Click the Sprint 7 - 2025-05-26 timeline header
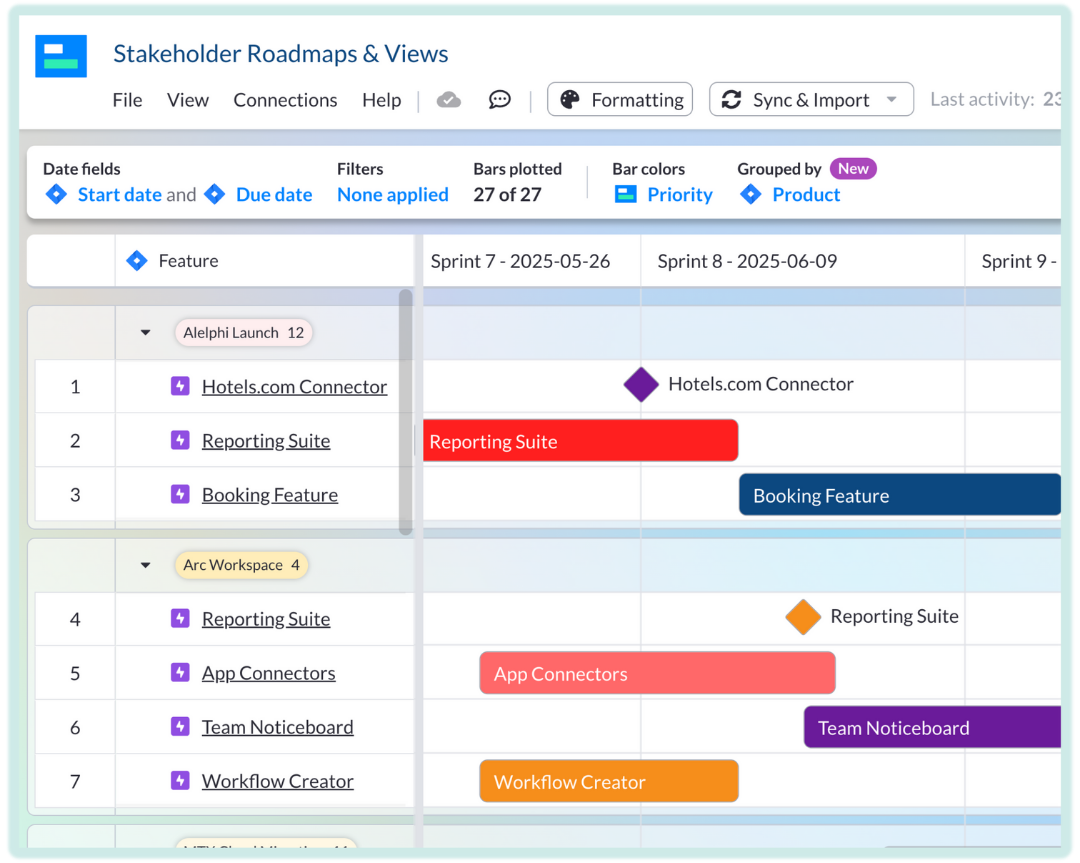 click(x=531, y=261)
